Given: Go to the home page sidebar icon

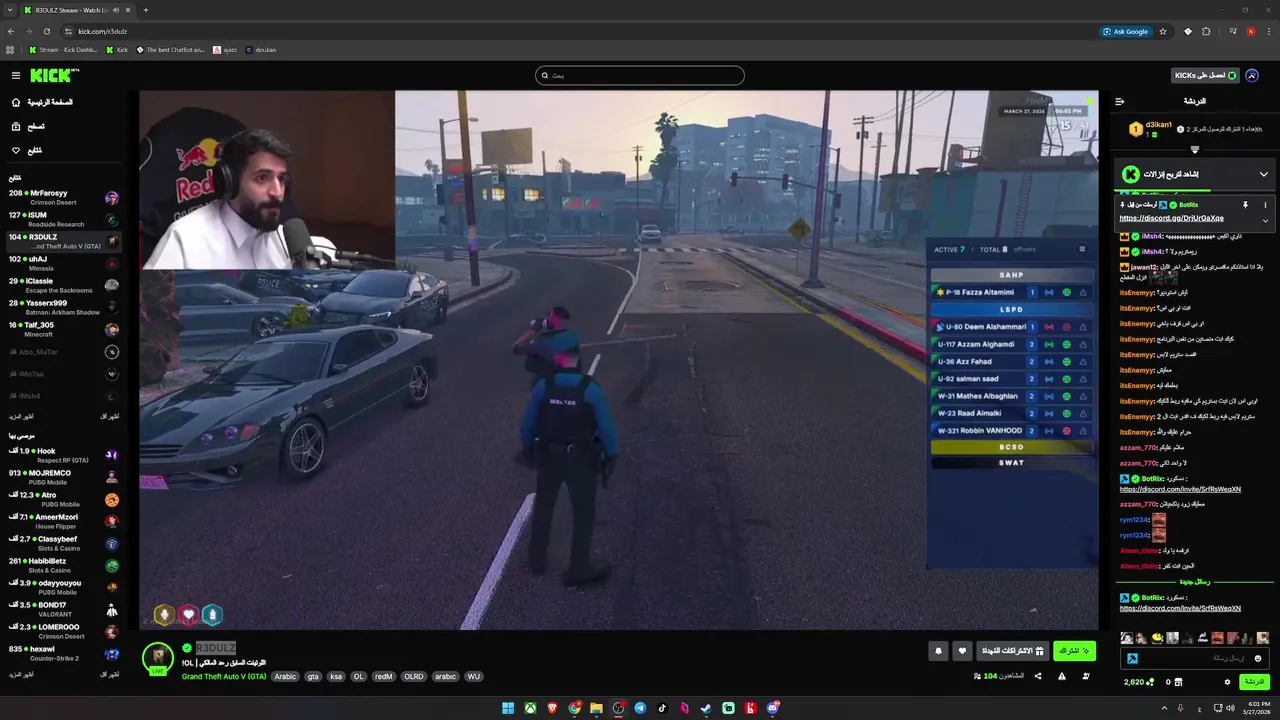Looking at the screenshot, I should click(x=15, y=102).
